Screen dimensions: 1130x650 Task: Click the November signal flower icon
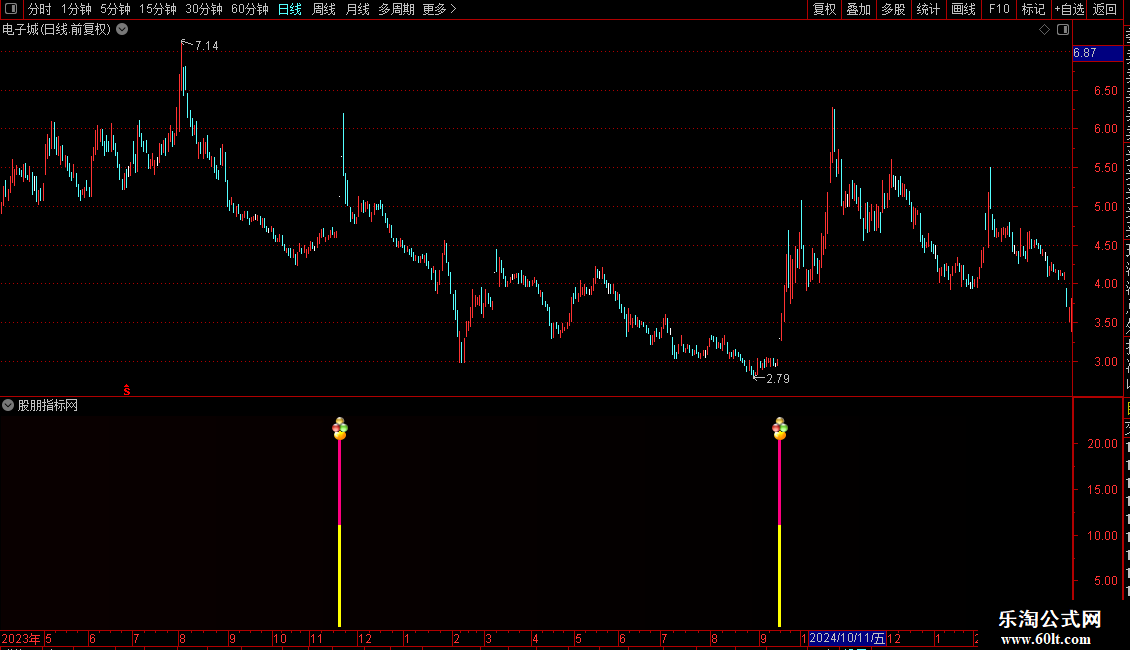[x=339, y=429]
